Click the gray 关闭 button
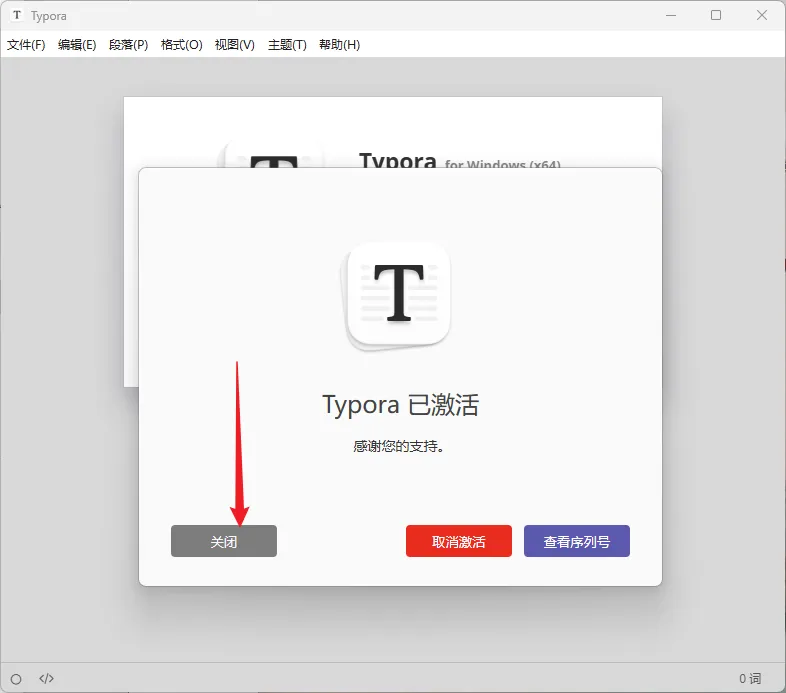This screenshot has width=786, height=693. [224, 541]
